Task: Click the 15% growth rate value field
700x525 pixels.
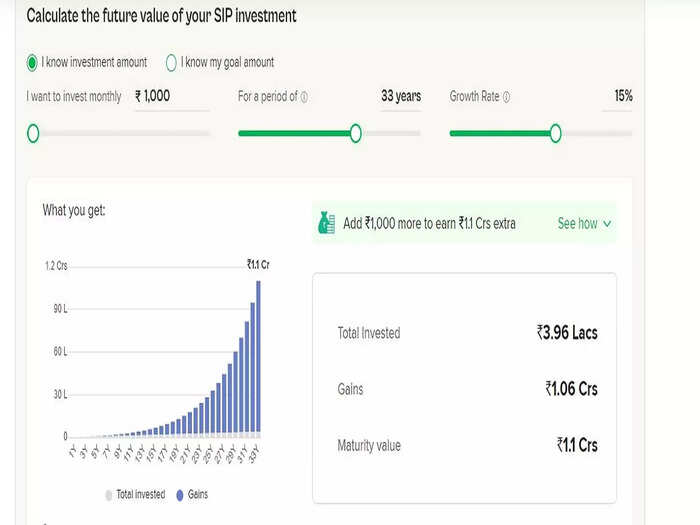Action: point(617,96)
